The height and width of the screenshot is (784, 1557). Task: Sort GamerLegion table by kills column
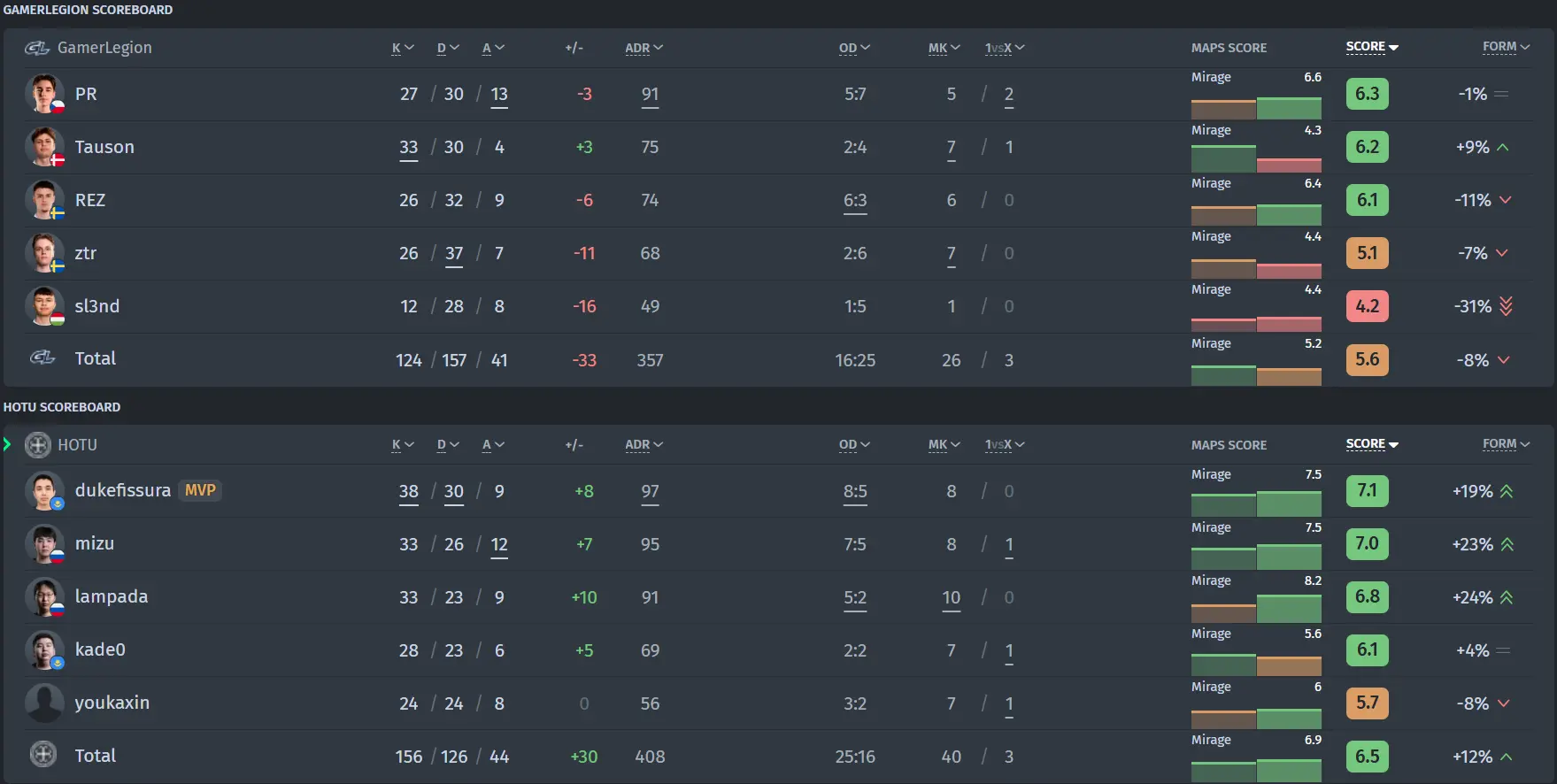403,48
